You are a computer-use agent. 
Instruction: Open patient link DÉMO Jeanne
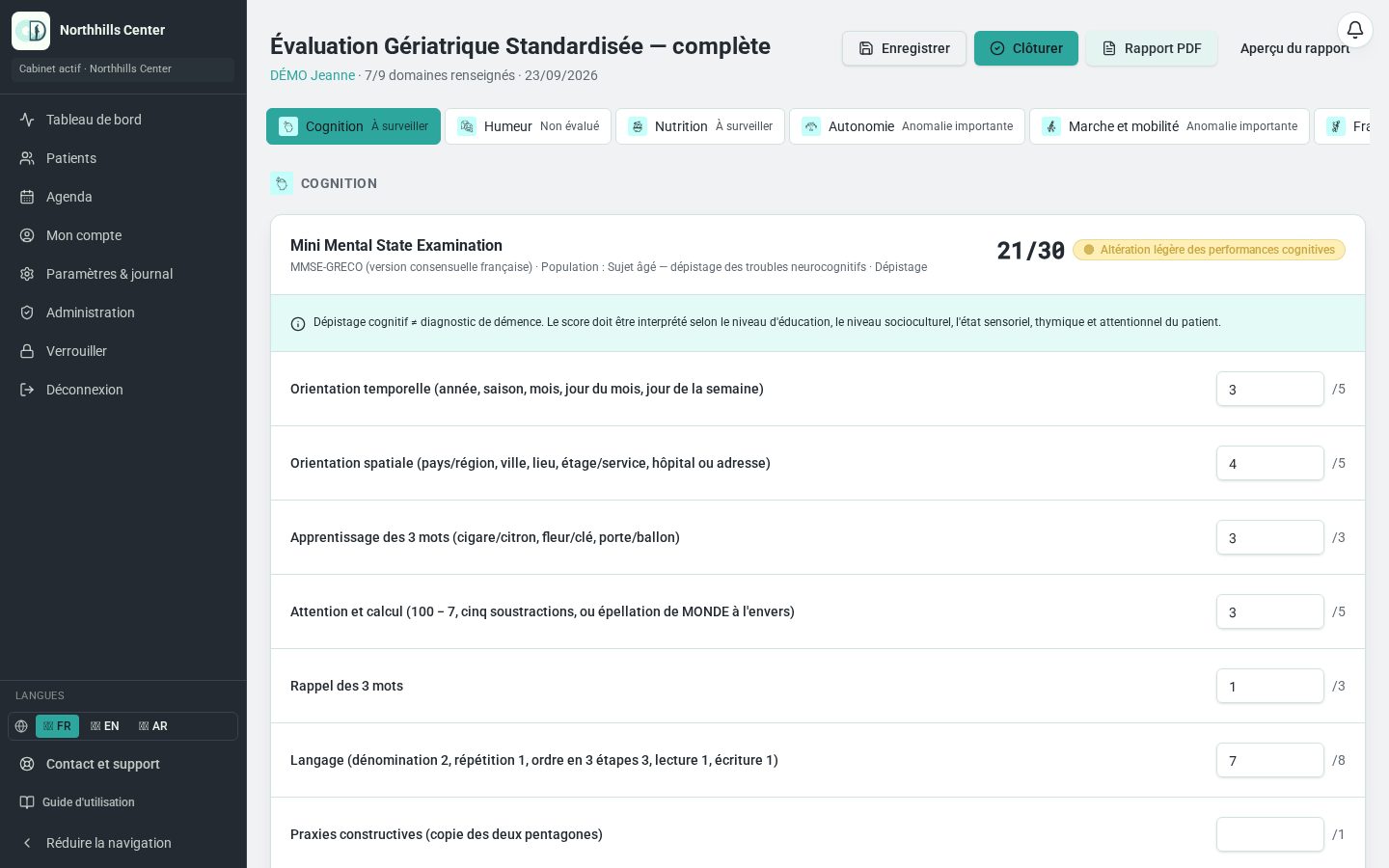[x=313, y=75]
